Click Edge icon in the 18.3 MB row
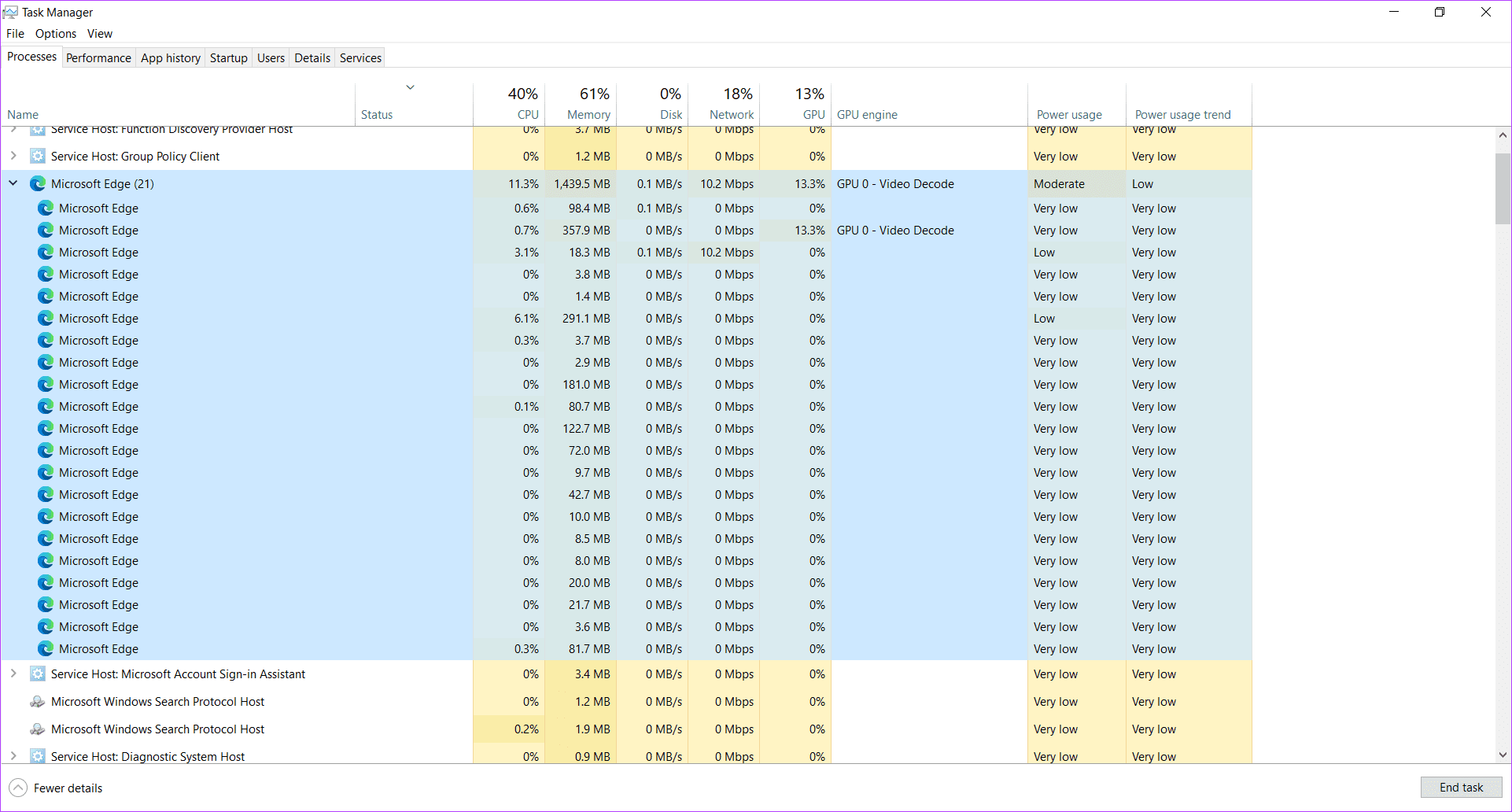 (x=46, y=252)
